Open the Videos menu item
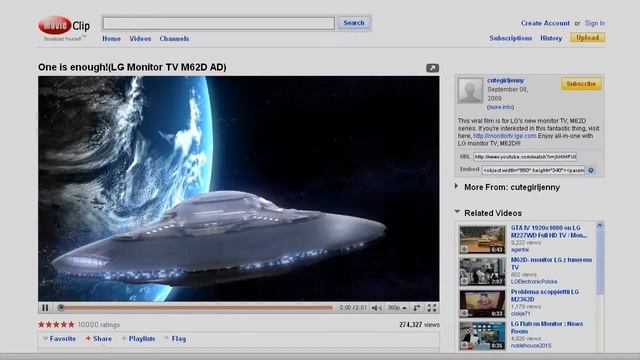The width and height of the screenshot is (640, 360). click(140, 39)
